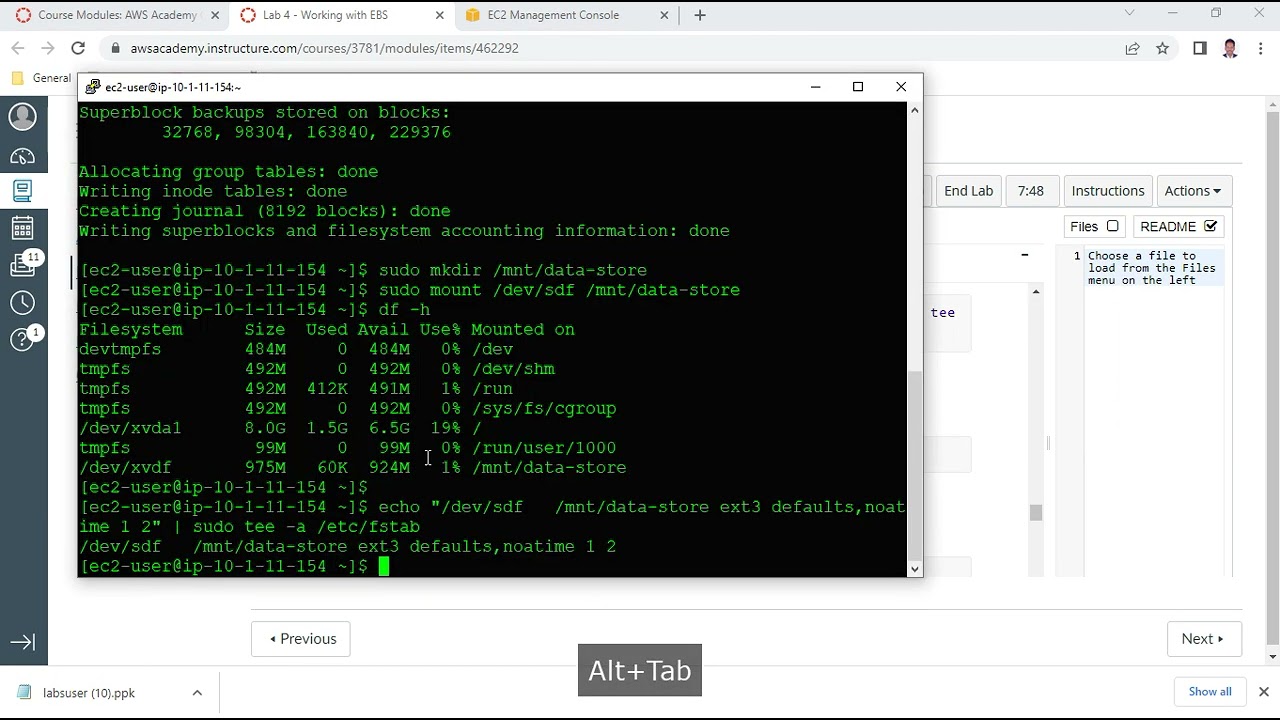Screen dimensions: 1280x720
Task: Open the Actions dropdown
Action: coord(1192,191)
